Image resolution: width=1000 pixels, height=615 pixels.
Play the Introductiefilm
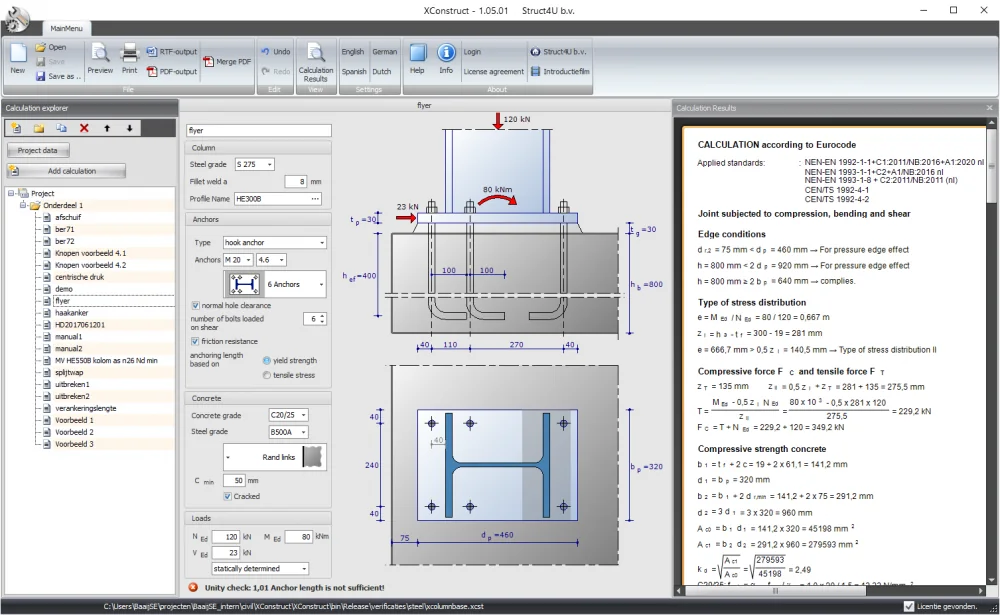point(560,71)
